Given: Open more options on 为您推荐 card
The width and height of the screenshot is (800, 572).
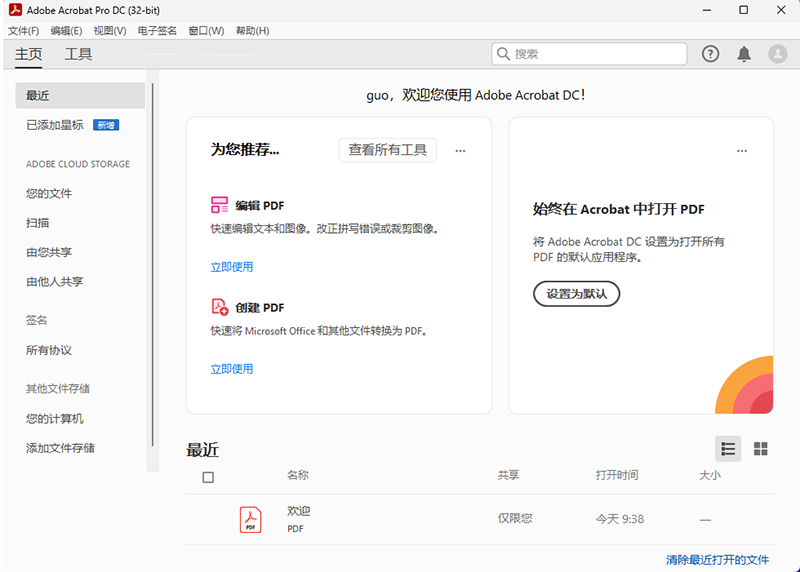Looking at the screenshot, I should (460, 151).
